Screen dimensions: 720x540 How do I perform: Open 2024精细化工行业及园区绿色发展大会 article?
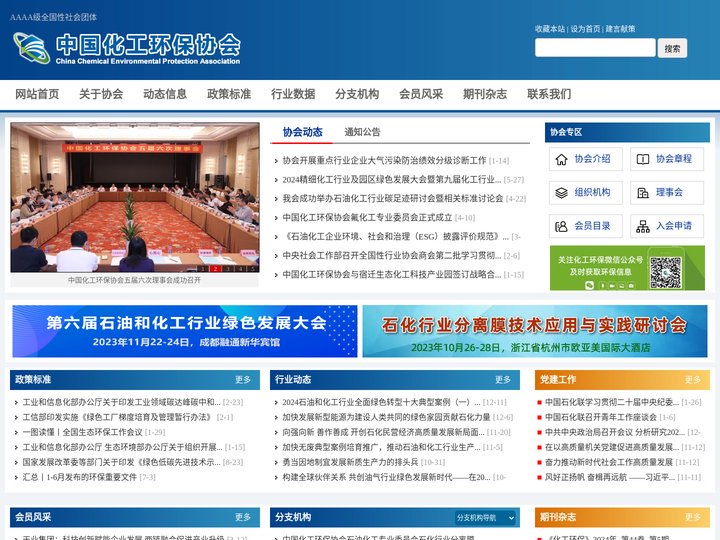coord(392,180)
